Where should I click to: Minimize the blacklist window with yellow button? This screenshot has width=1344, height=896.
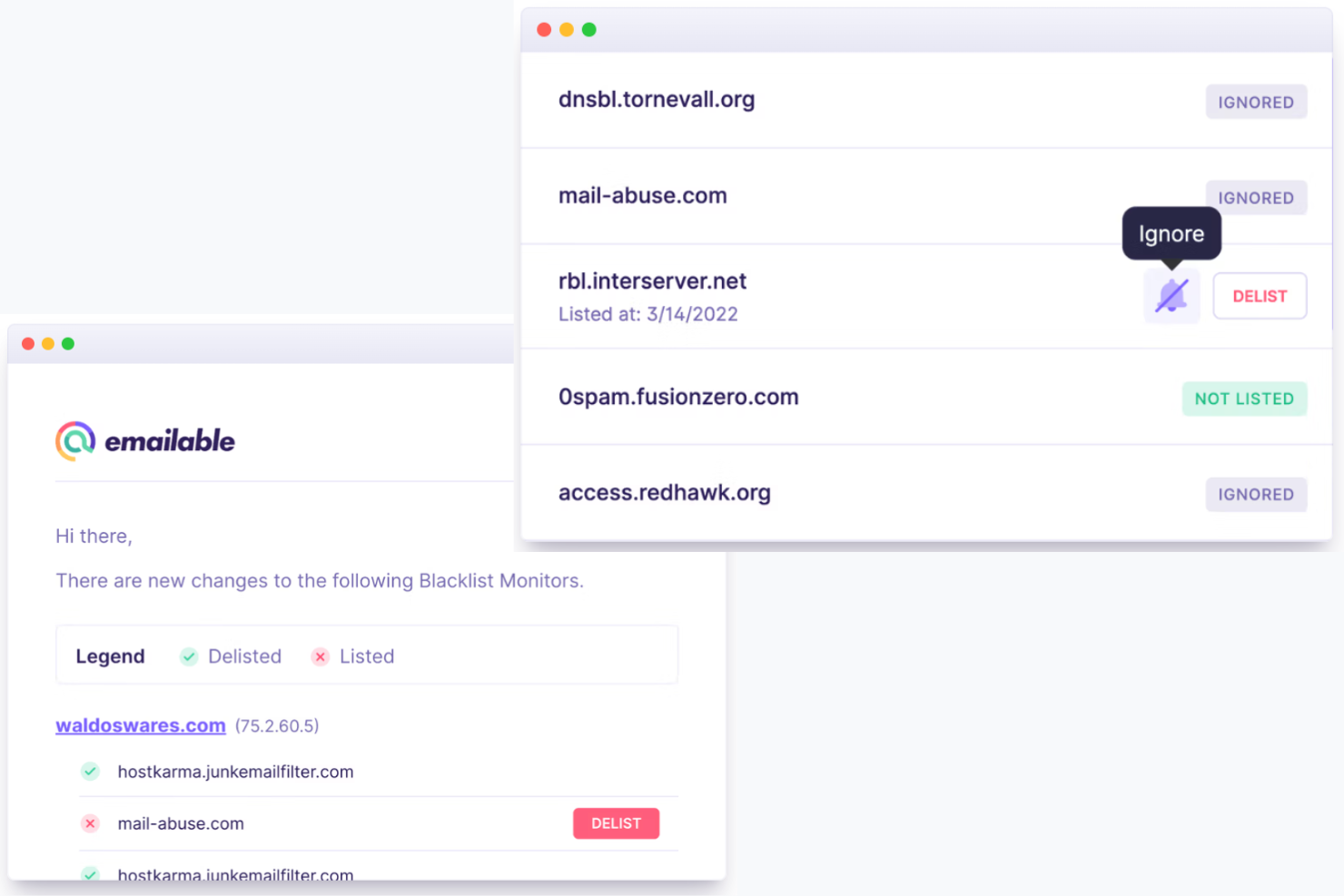(x=567, y=30)
